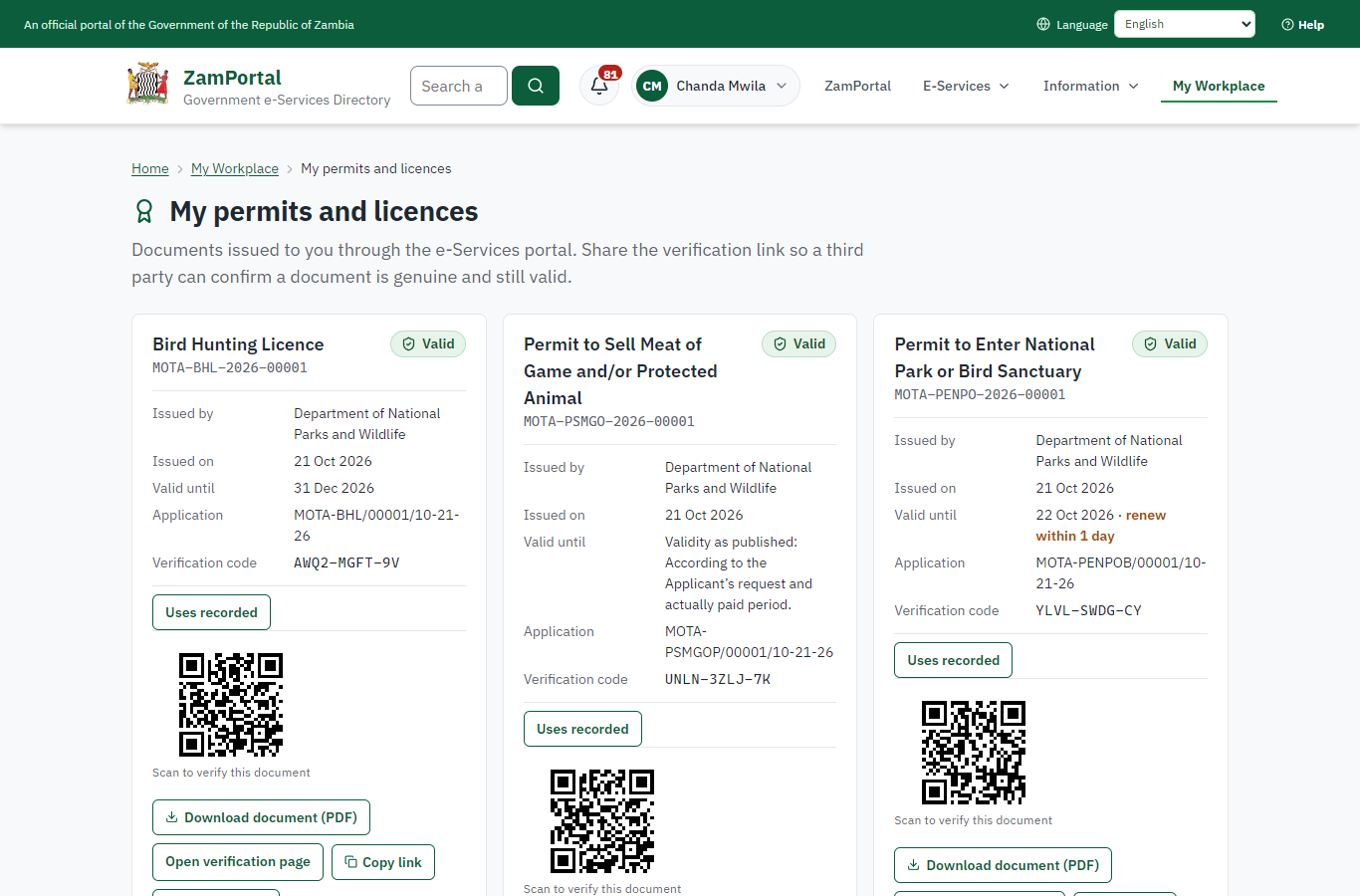Click the award ribbon icon beside page title
This screenshot has height=896, width=1360.
(144, 211)
